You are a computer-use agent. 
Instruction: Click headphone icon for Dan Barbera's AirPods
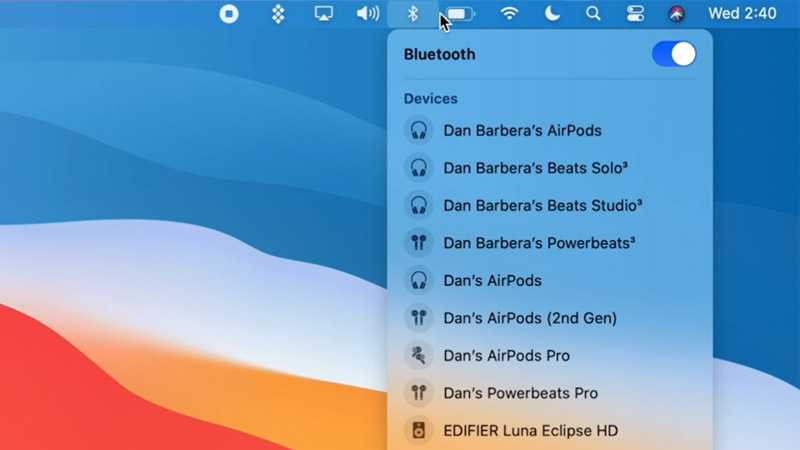click(419, 130)
